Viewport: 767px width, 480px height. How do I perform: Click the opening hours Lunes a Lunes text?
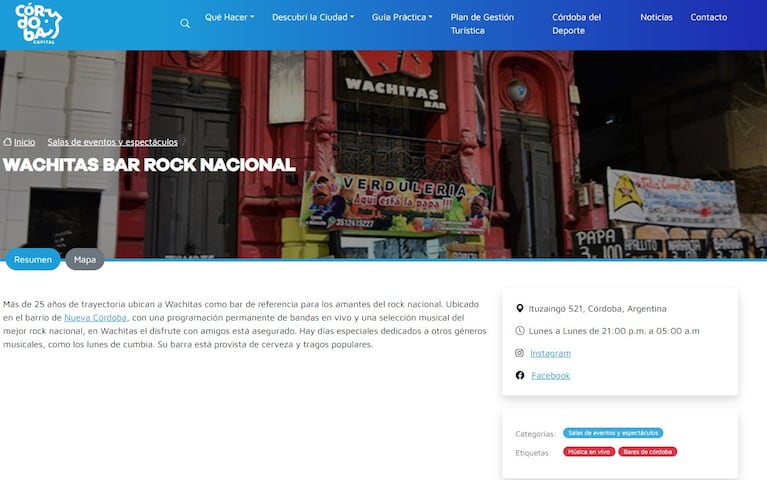[x=614, y=331]
